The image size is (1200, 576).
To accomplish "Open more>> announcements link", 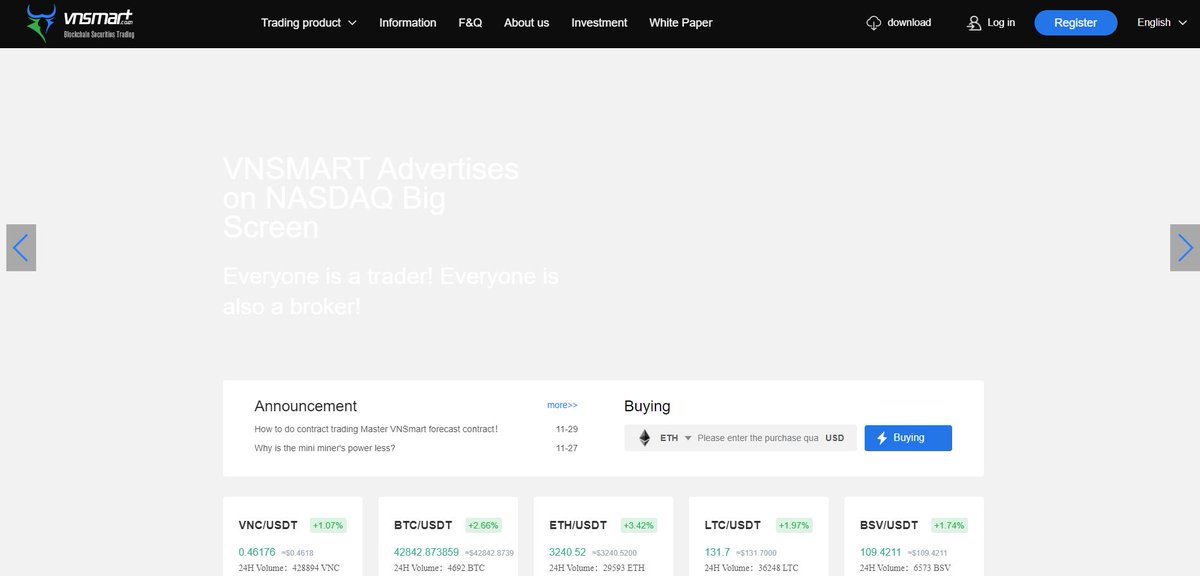I will click(x=562, y=405).
